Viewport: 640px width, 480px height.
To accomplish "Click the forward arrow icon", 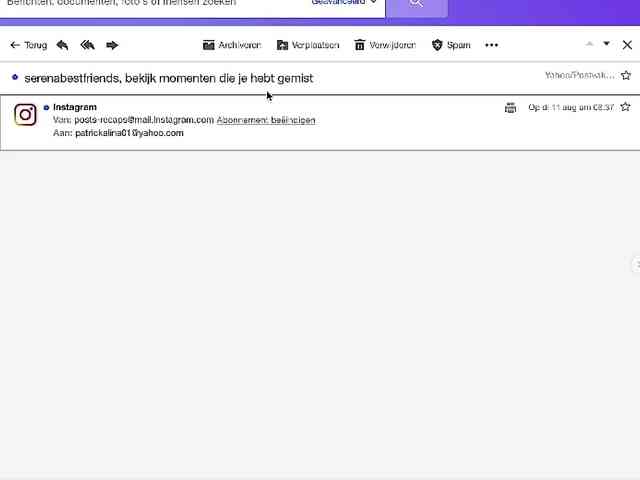I will 112,45.
